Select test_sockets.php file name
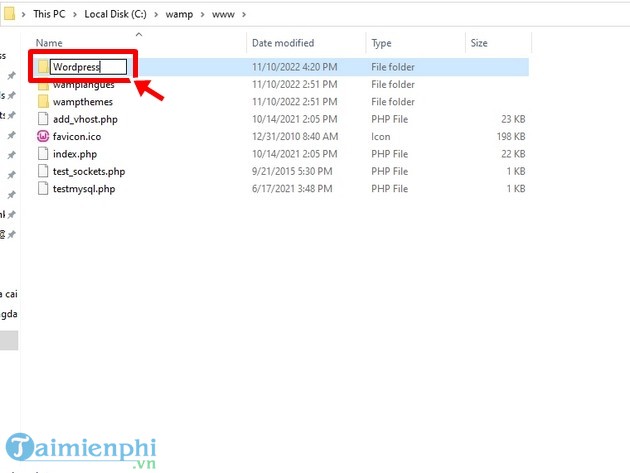The width and height of the screenshot is (630, 473). (x=89, y=172)
